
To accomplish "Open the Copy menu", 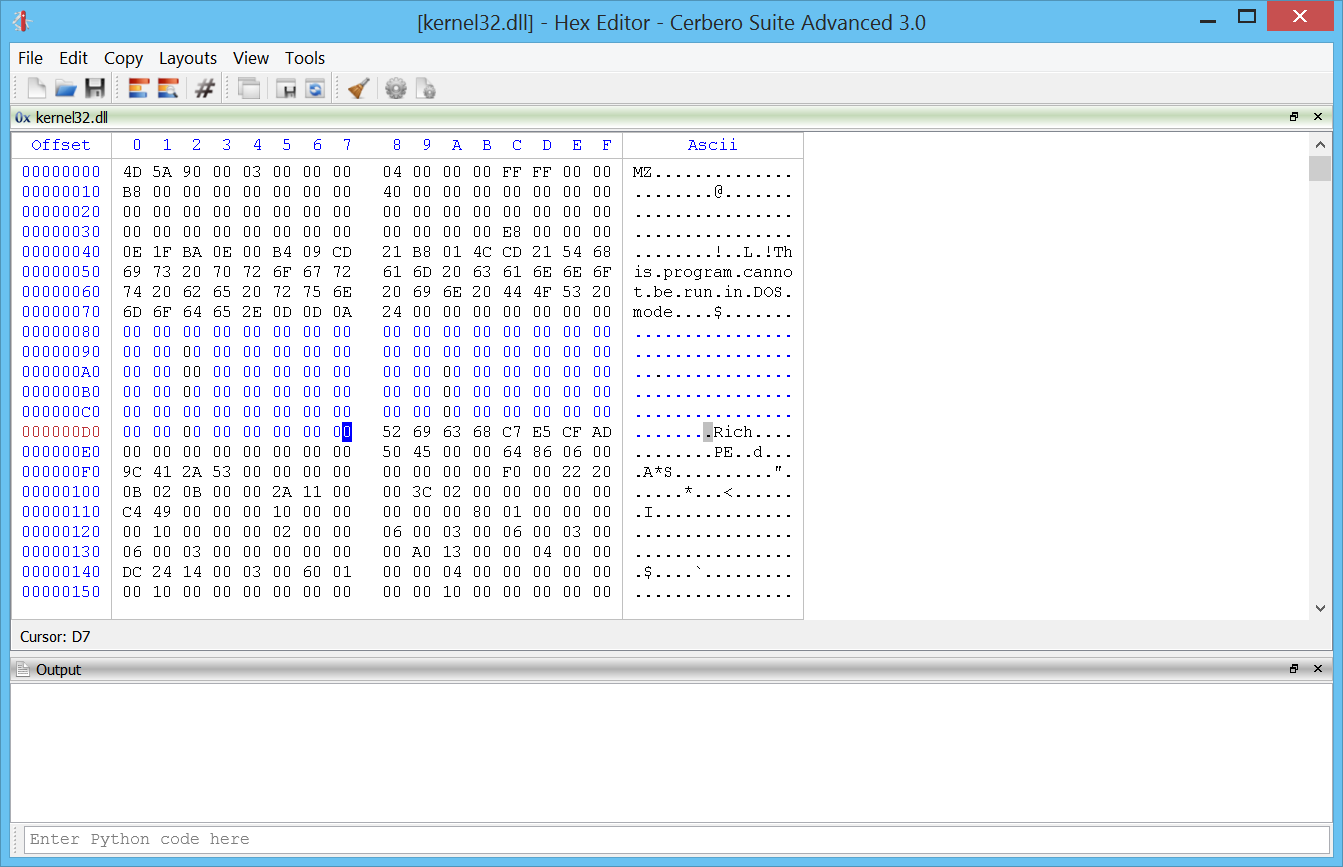I will pyautogui.click(x=123, y=58).
